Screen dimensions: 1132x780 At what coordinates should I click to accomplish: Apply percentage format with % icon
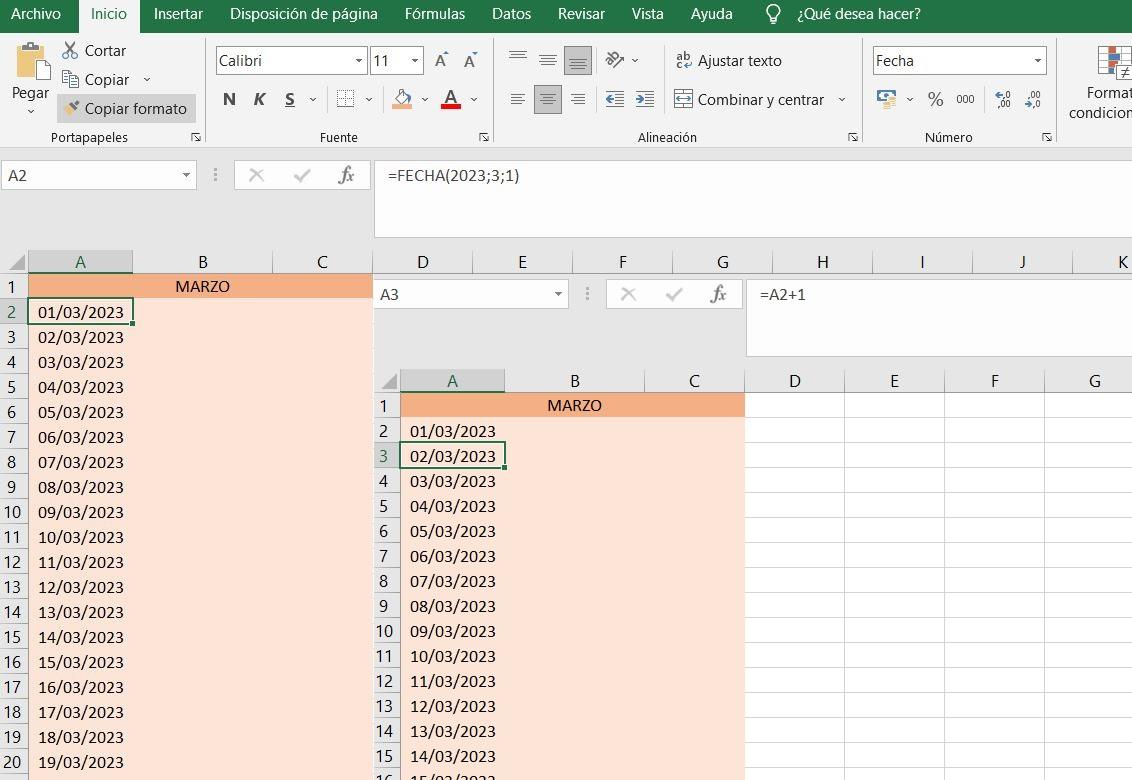(x=935, y=99)
